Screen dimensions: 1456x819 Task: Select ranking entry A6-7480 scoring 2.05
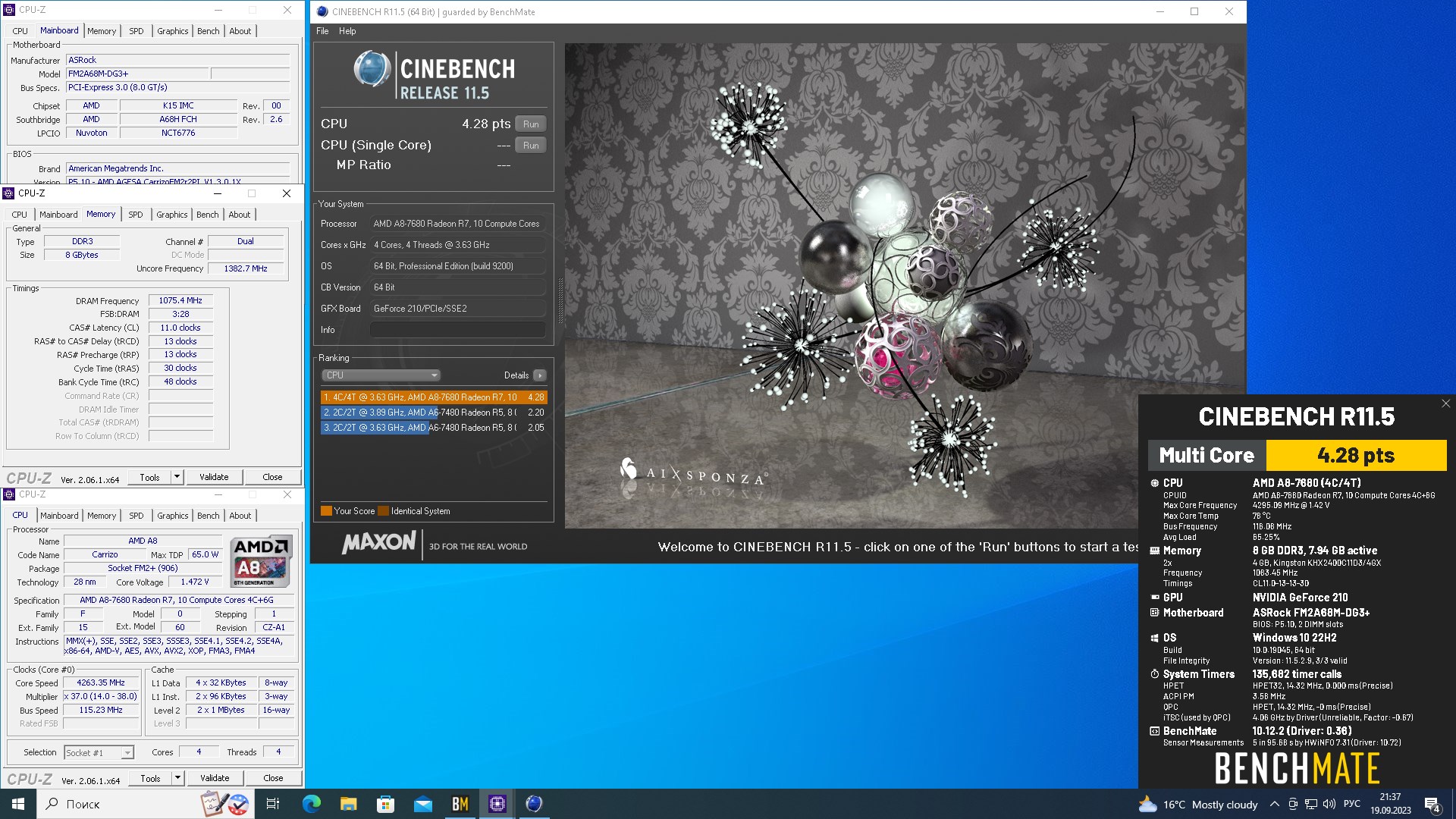[433, 428]
